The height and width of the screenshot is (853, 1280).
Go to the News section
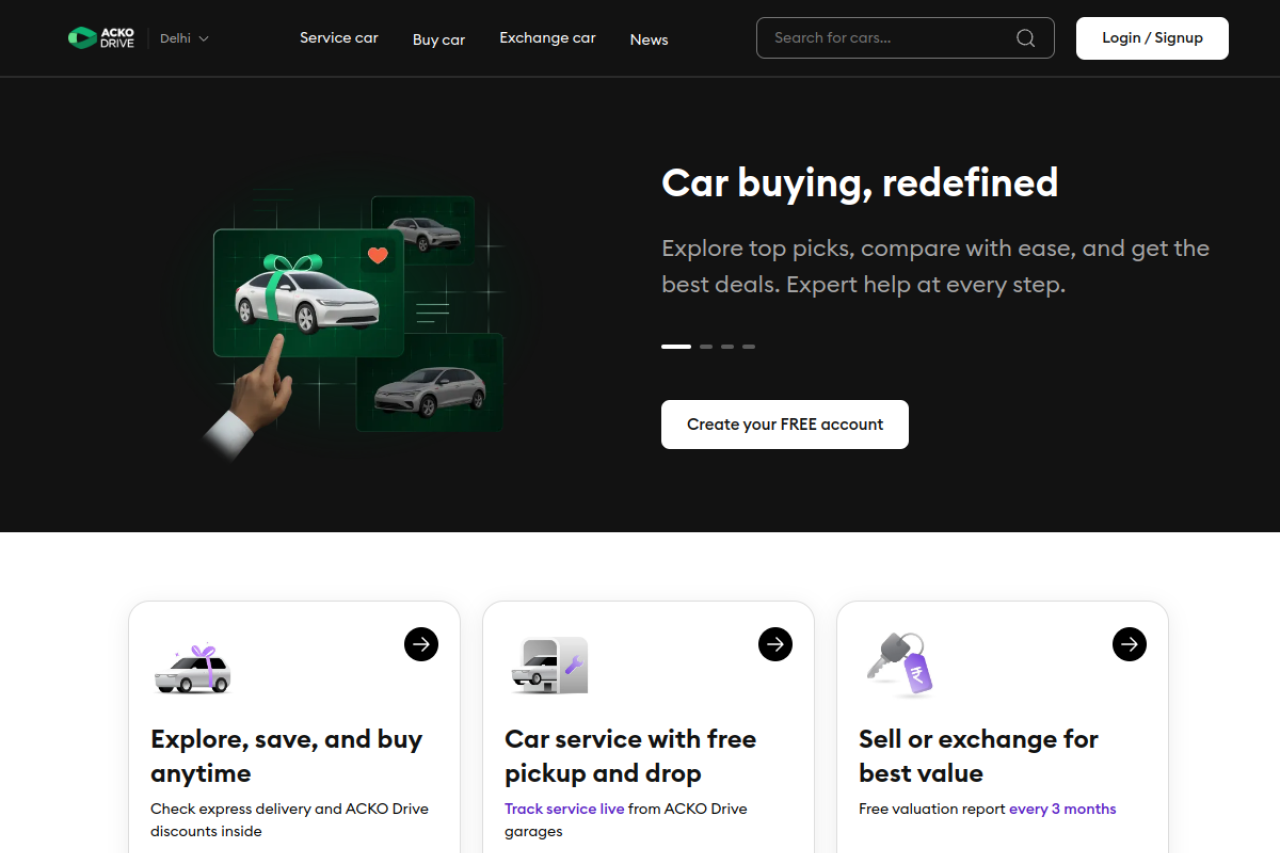(649, 40)
